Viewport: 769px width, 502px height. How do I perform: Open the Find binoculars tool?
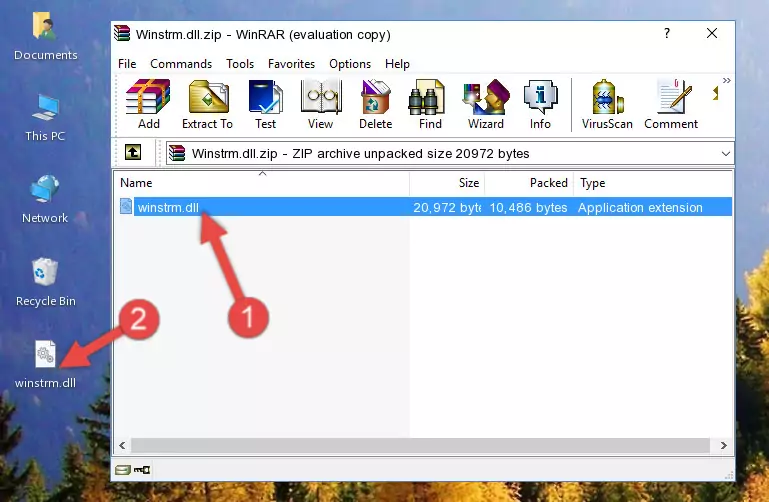[430, 104]
